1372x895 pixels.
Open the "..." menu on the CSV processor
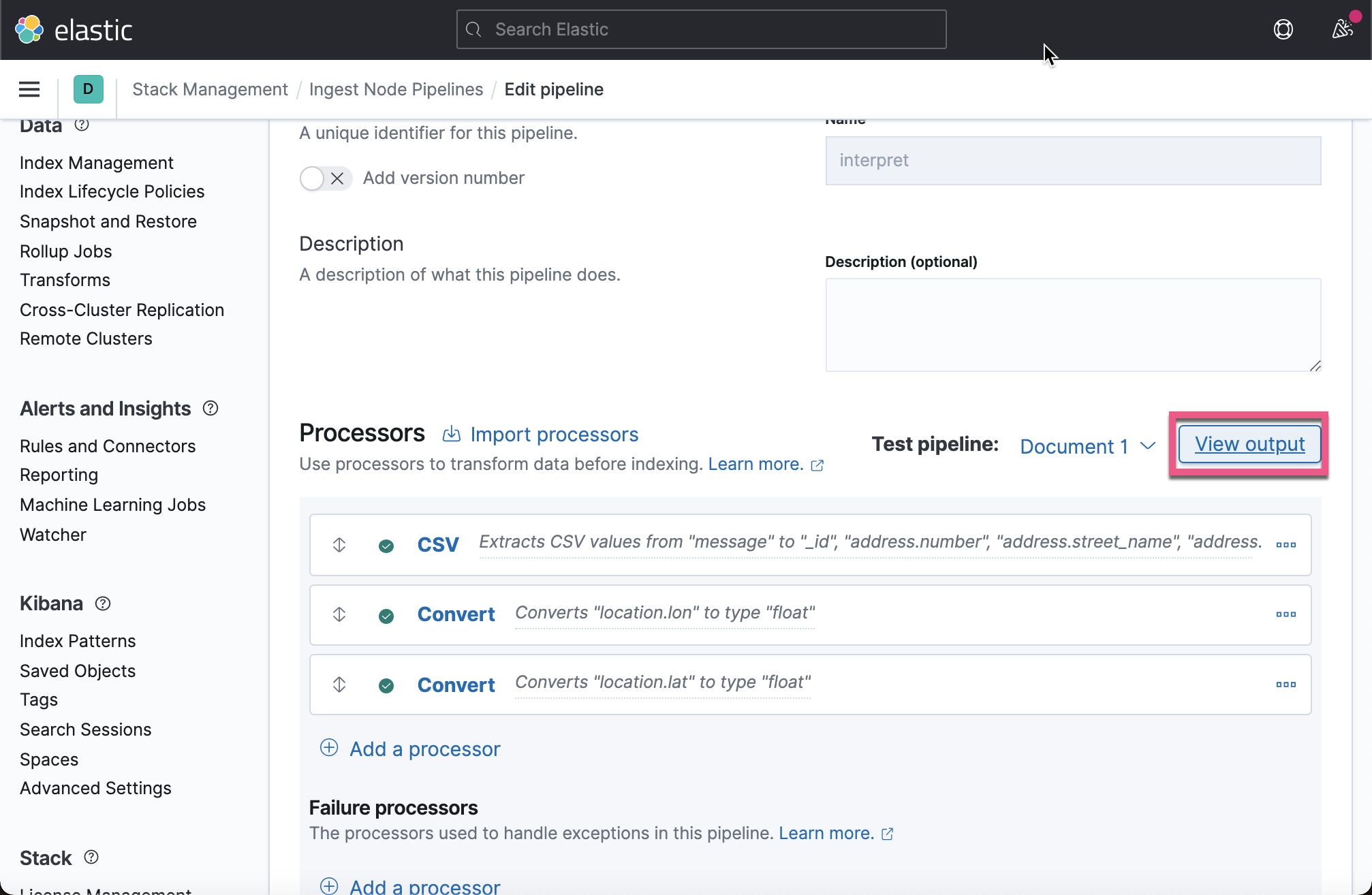1286,544
